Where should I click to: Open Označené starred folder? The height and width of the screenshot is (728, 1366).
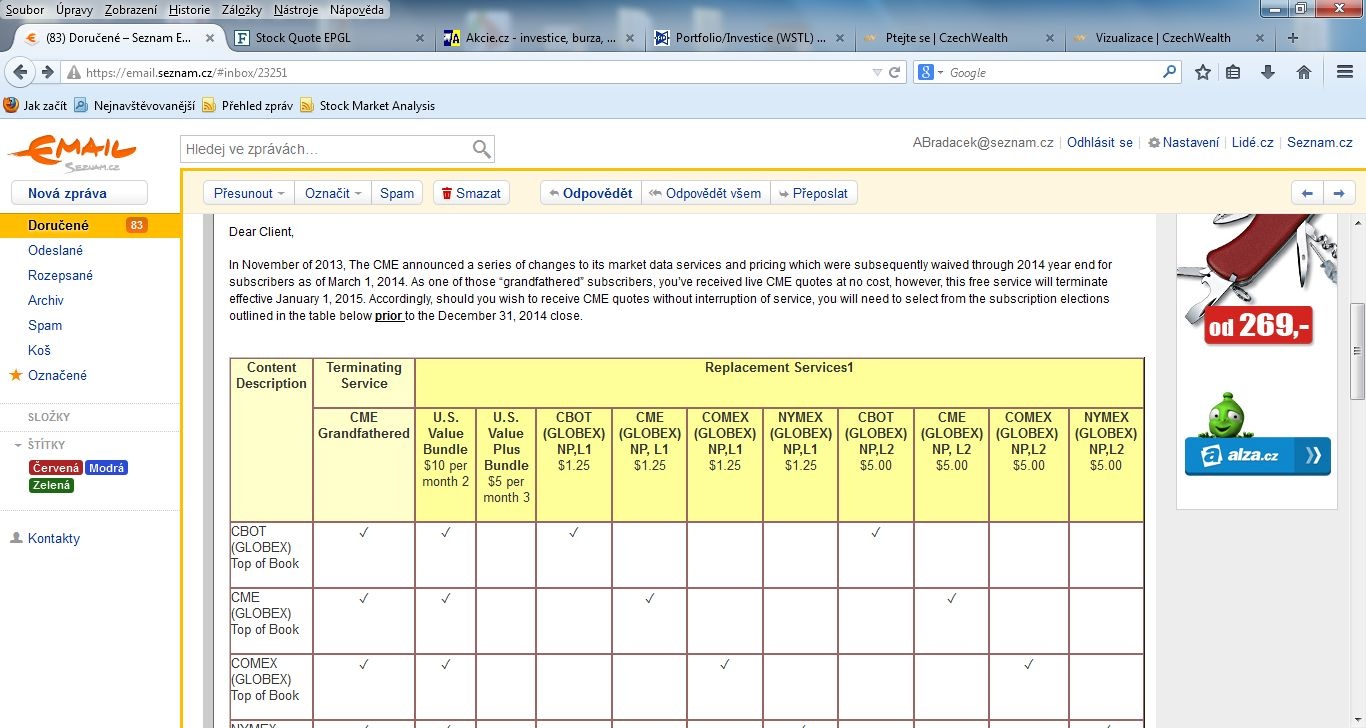point(57,375)
